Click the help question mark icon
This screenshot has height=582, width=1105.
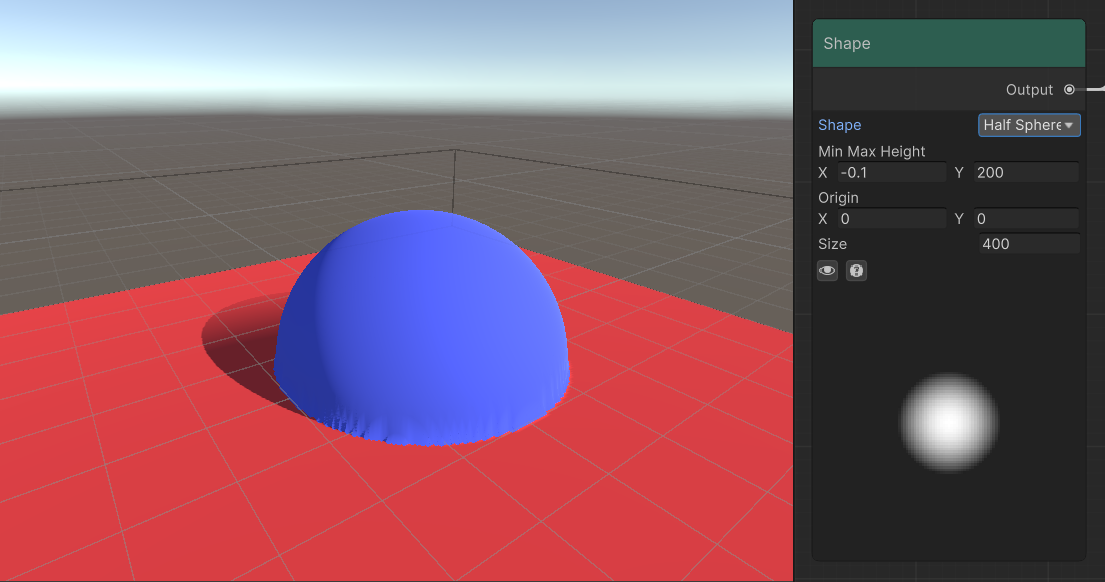[856, 271]
